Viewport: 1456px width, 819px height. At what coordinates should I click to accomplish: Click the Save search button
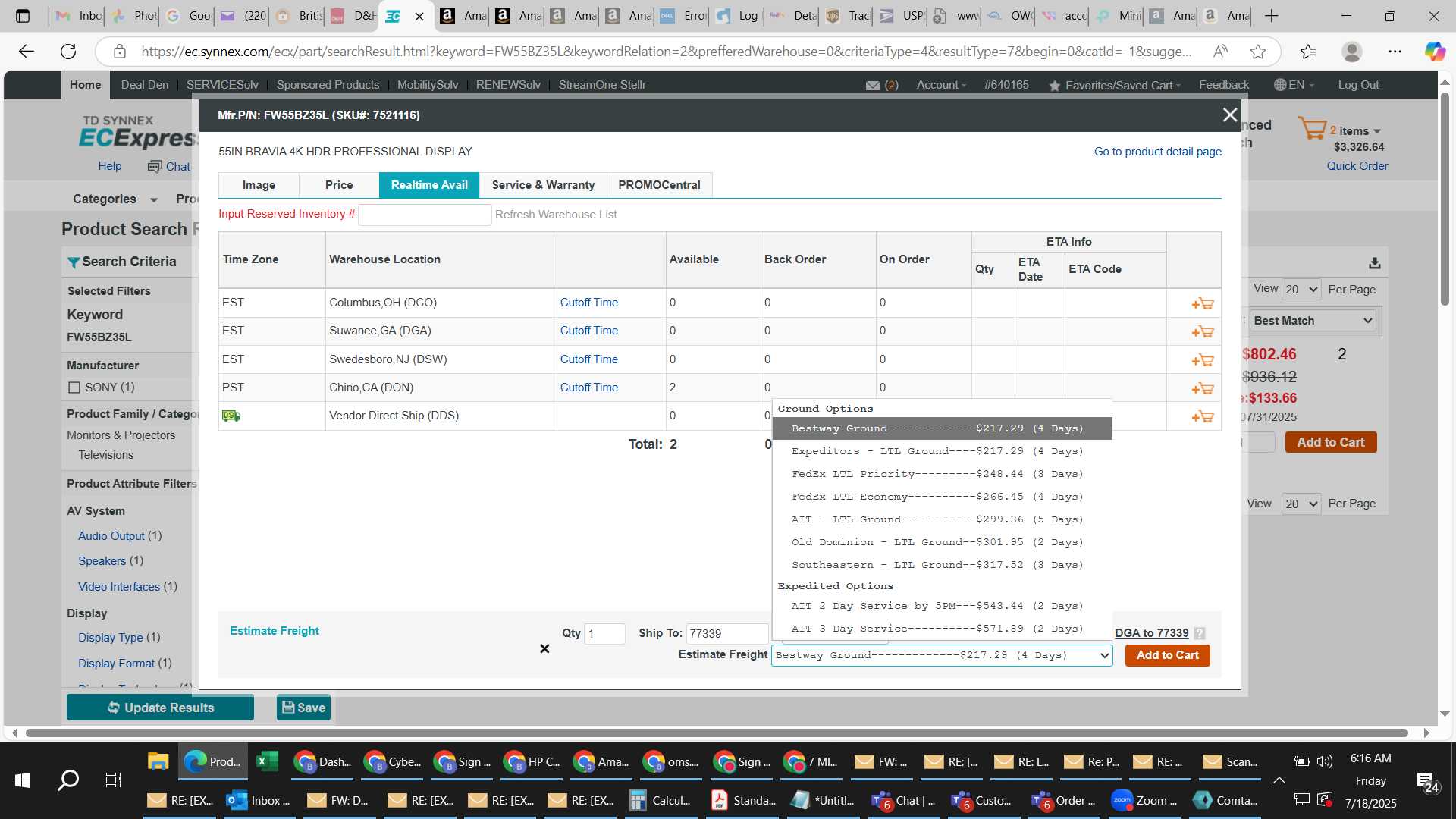303,708
